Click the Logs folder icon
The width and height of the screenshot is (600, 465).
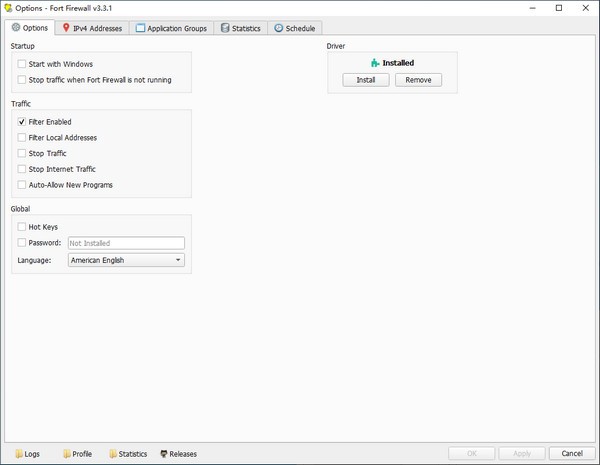point(19,454)
